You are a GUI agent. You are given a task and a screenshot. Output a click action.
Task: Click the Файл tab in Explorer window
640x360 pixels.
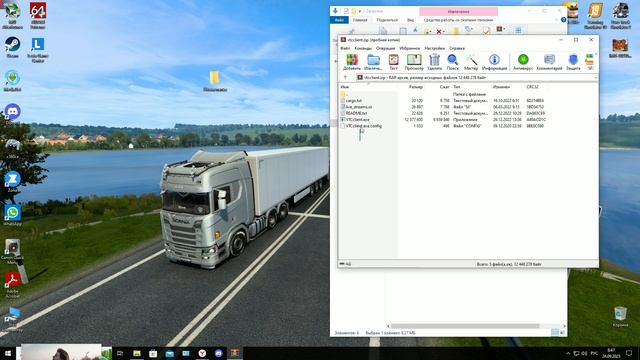[x=339, y=20]
